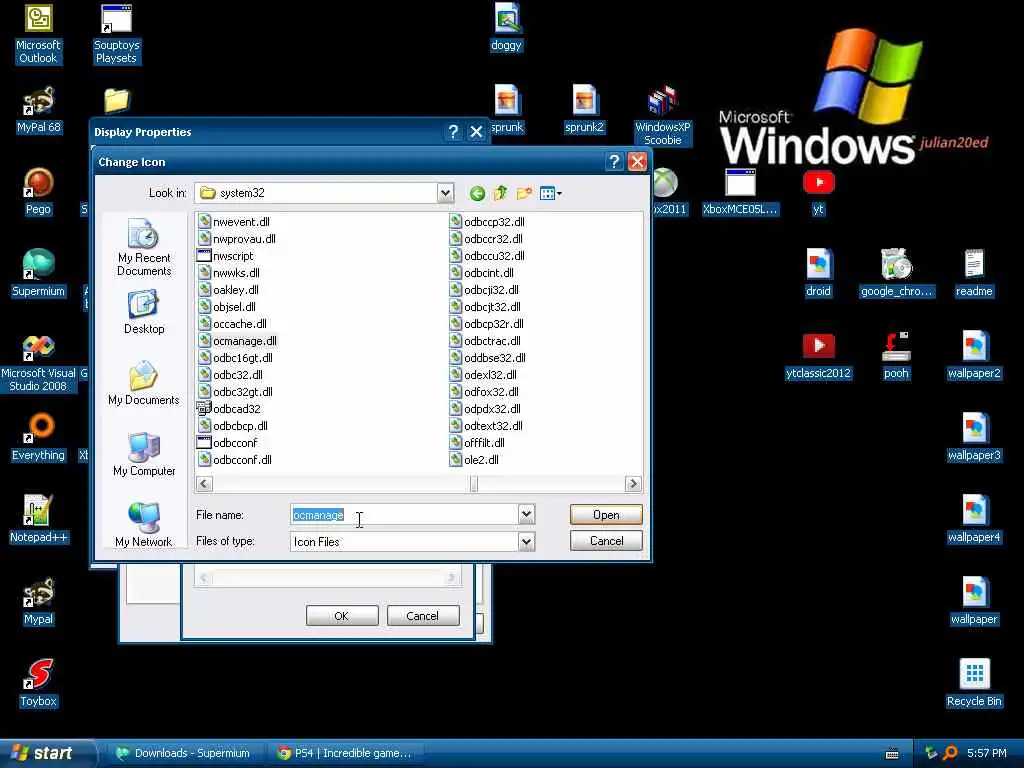Open My Documents in places bar
The image size is (1024, 768).
[x=144, y=383]
